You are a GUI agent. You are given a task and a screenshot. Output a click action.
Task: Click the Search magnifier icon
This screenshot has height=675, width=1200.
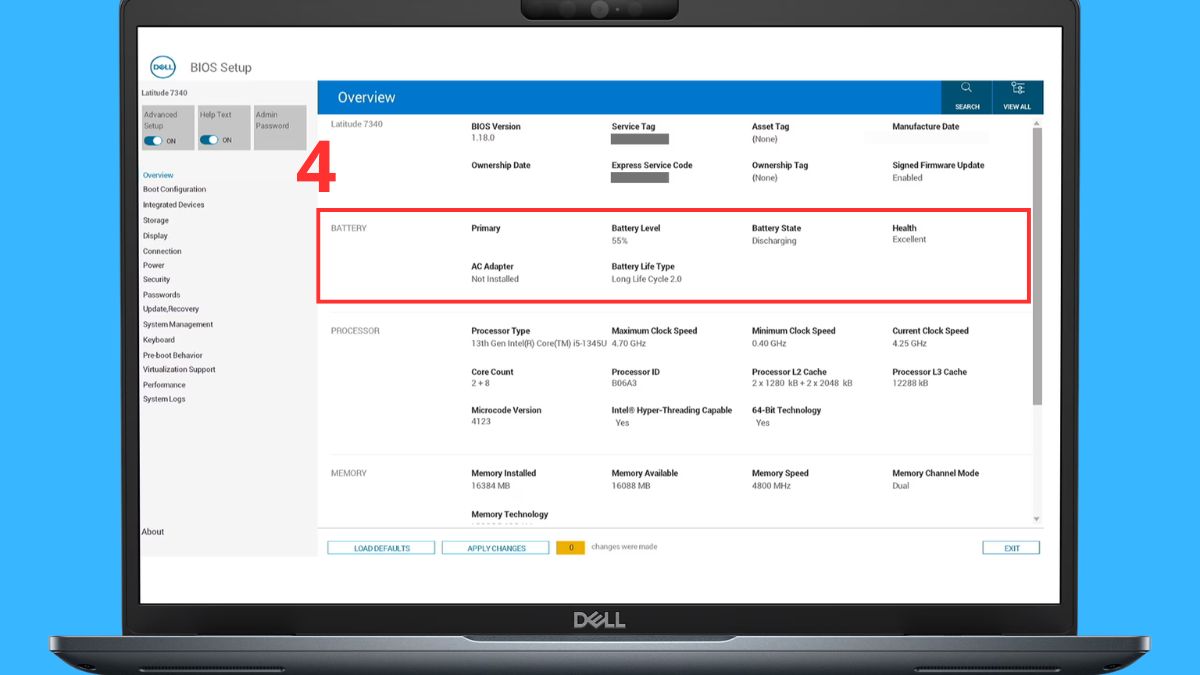coord(966,88)
